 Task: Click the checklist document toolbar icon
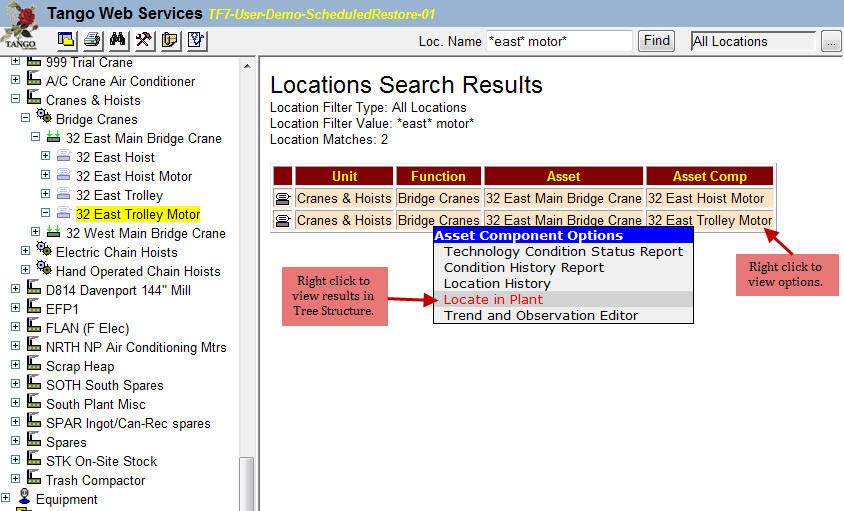tap(196, 40)
